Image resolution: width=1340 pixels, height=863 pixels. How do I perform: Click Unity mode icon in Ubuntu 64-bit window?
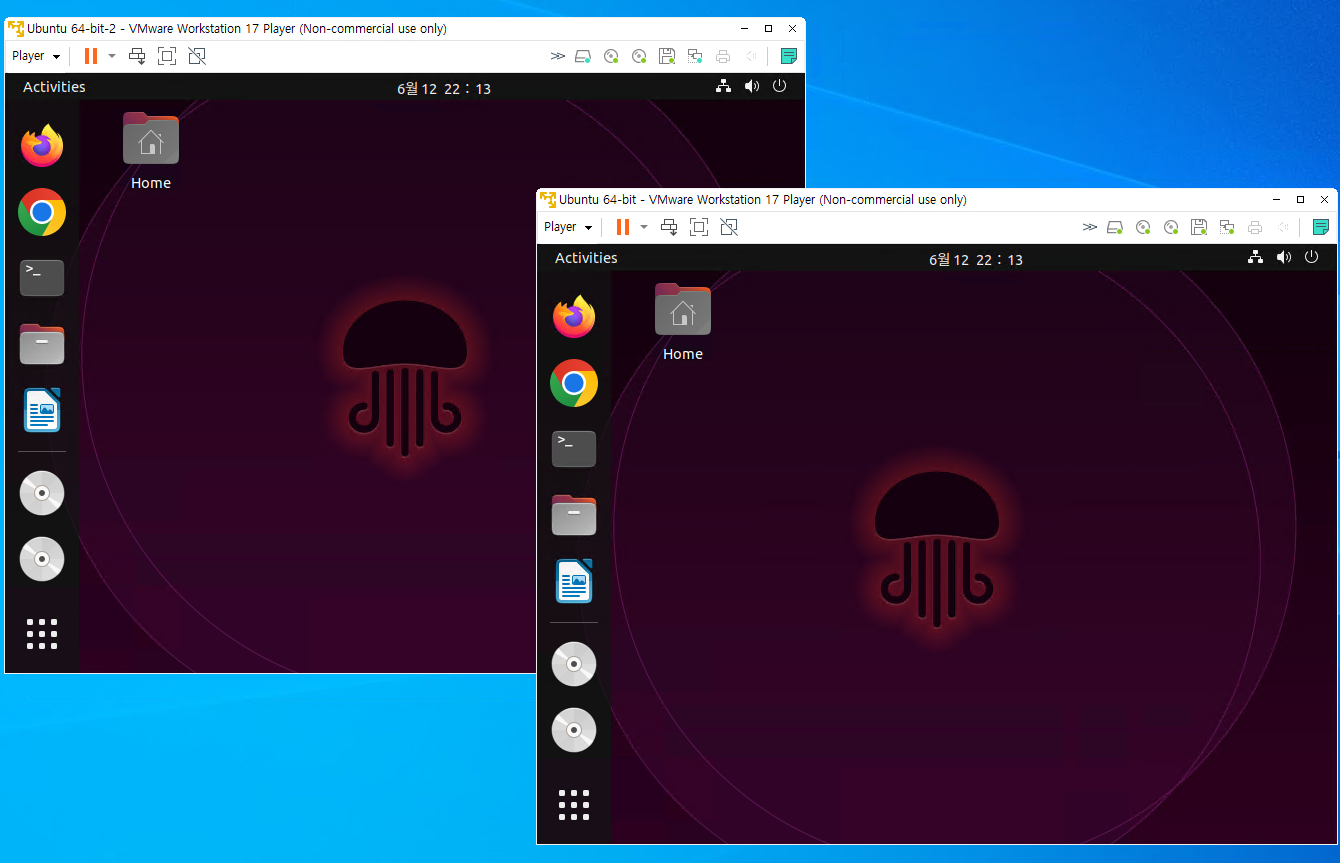(x=729, y=227)
